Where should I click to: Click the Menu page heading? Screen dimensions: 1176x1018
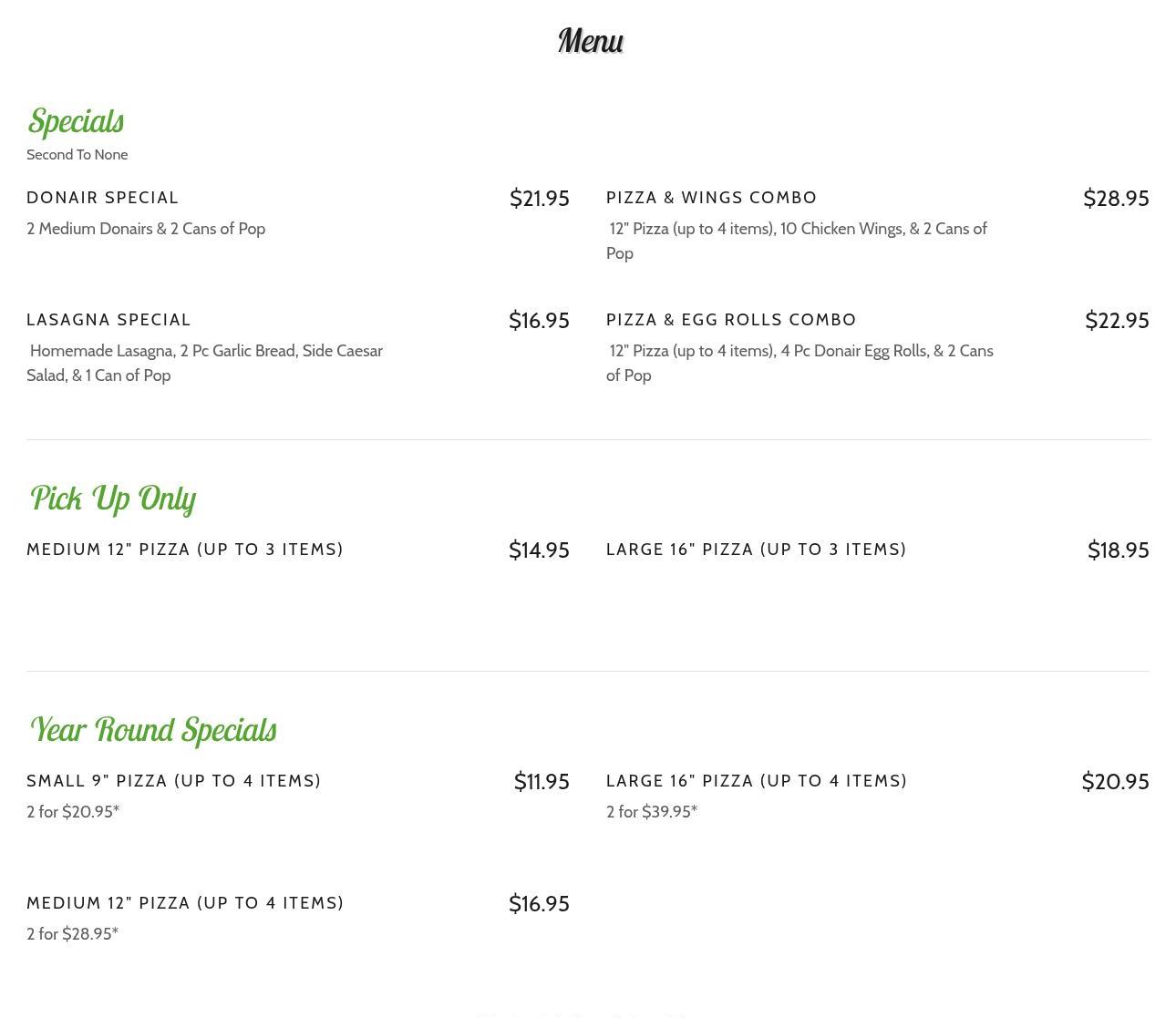pyautogui.click(x=590, y=41)
